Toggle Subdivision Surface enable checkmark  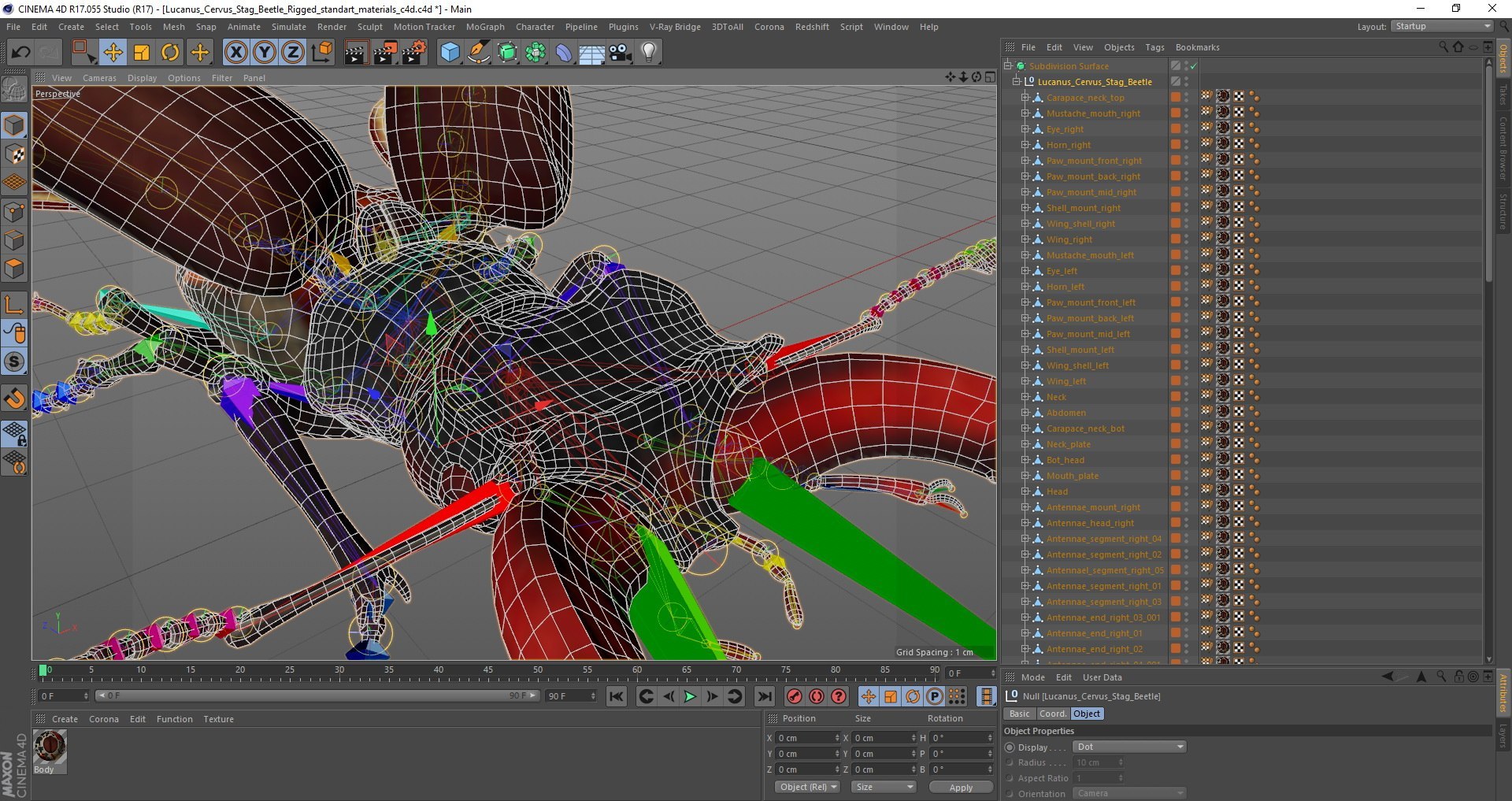(1193, 65)
